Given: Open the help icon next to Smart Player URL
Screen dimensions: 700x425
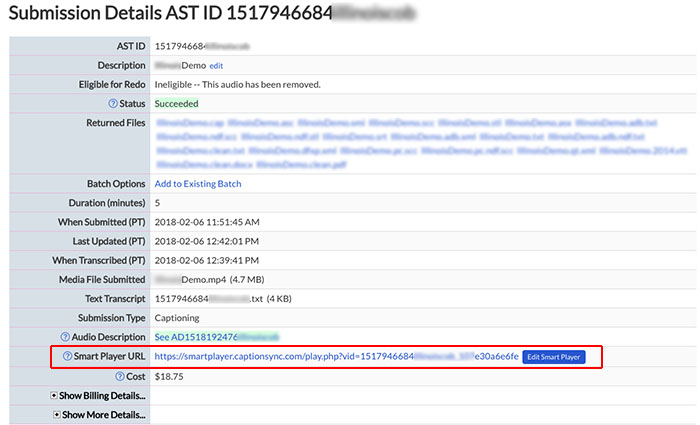Looking at the screenshot, I should click(x=68, y=356).
